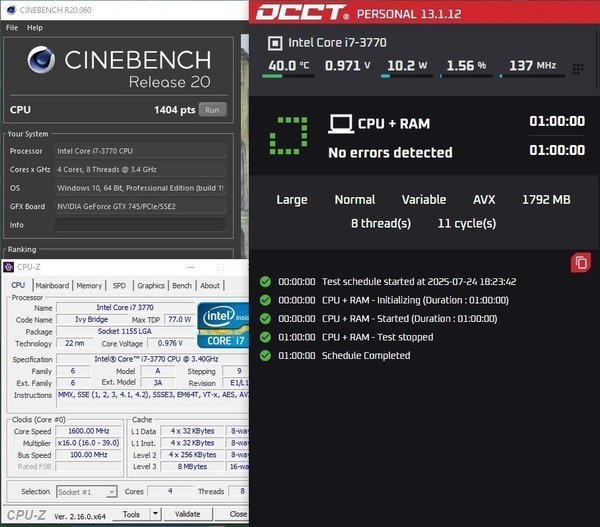Switch to the Mainboard tab in CPU-Z
600x527 pixels.
[x=52, y=286]
